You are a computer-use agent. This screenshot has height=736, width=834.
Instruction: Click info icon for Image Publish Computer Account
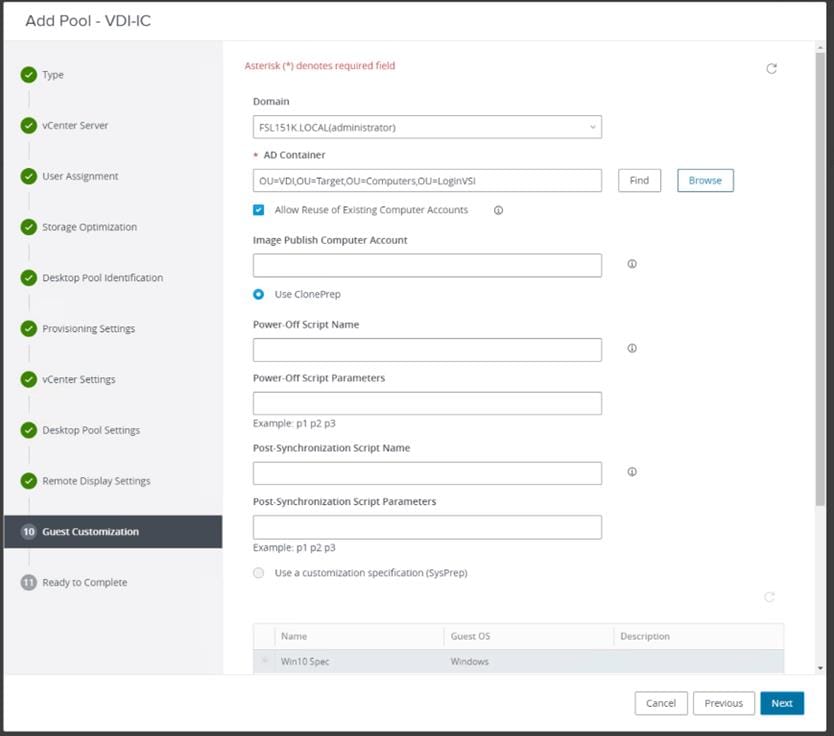click(632, 265)
